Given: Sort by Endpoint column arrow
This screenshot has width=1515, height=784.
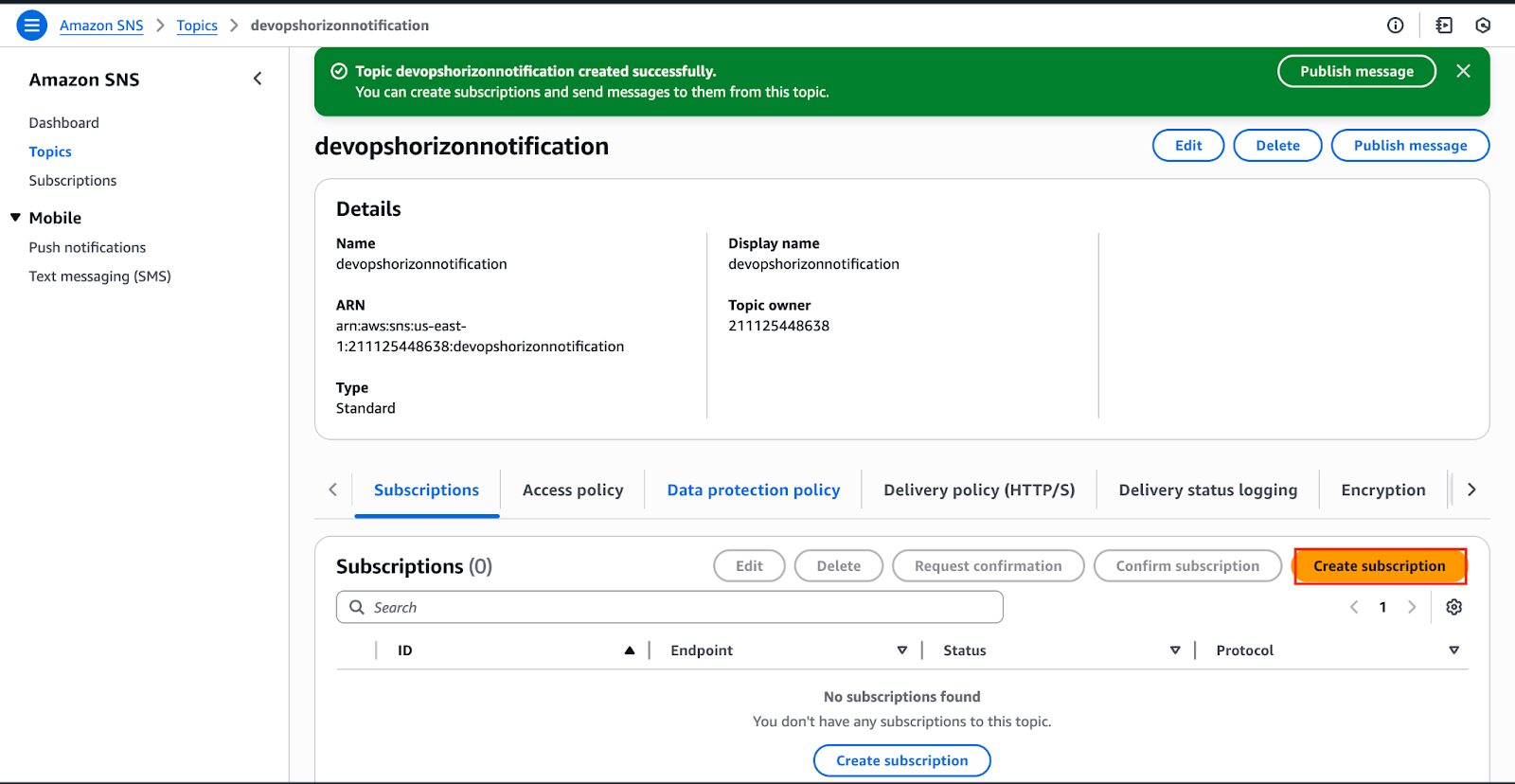Looking at the screenshot, I should coord(902,650).
